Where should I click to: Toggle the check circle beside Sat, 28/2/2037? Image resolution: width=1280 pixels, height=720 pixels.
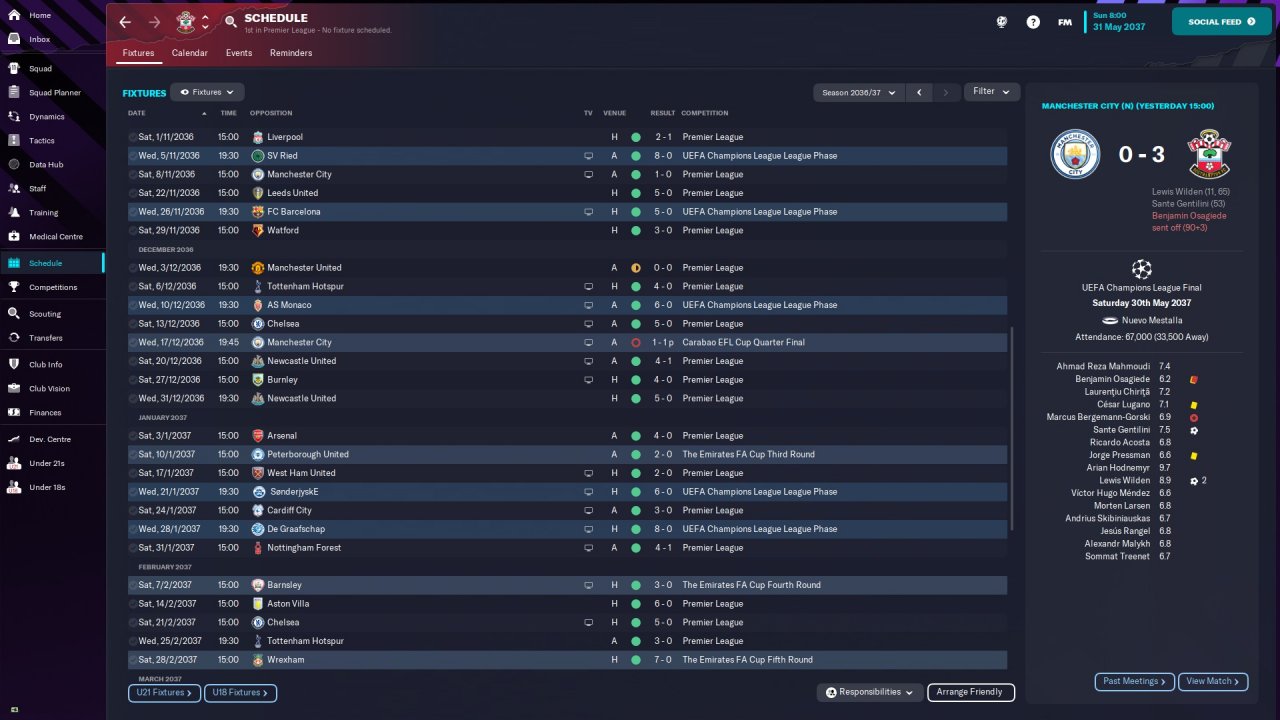[x=133, y=660]
